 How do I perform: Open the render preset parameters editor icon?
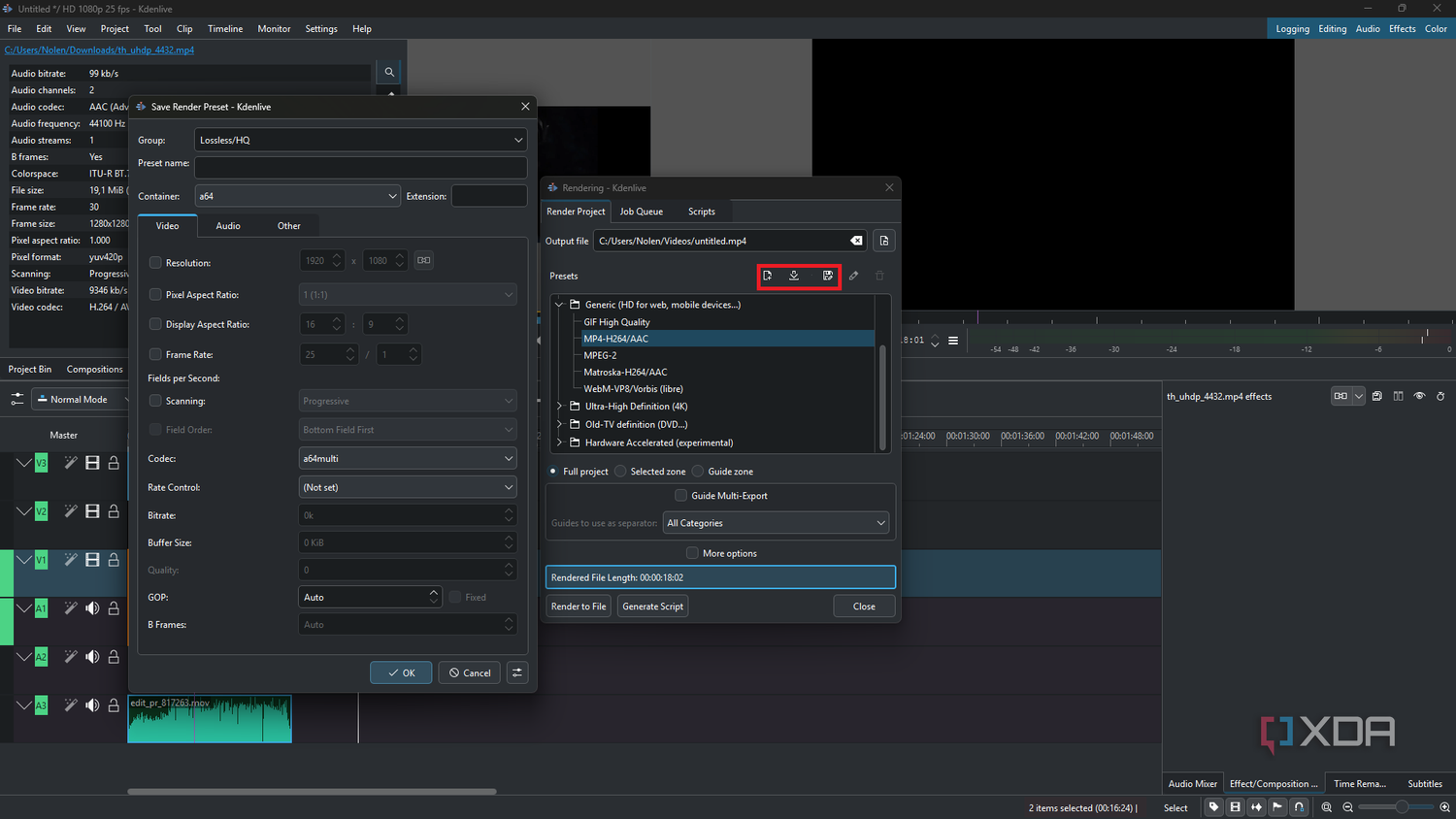[517, 672]
